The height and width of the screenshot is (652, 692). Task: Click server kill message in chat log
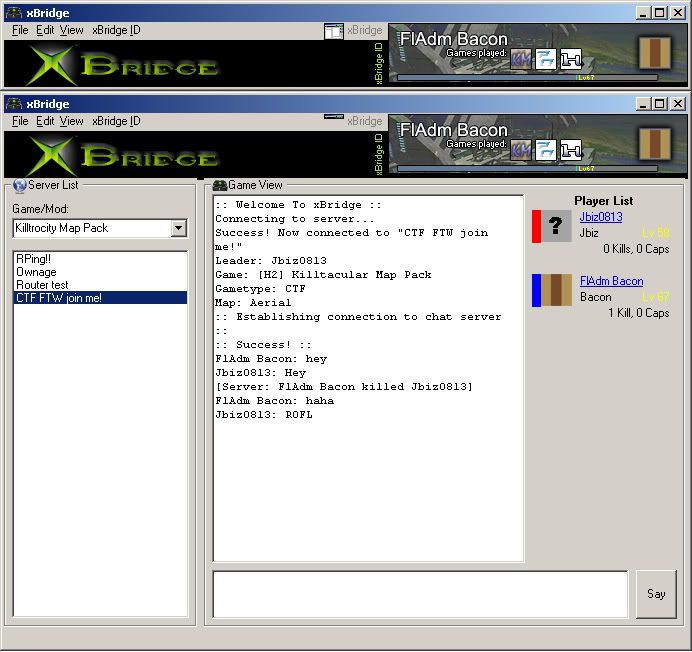pyautogui.click(x=344, y=387)
